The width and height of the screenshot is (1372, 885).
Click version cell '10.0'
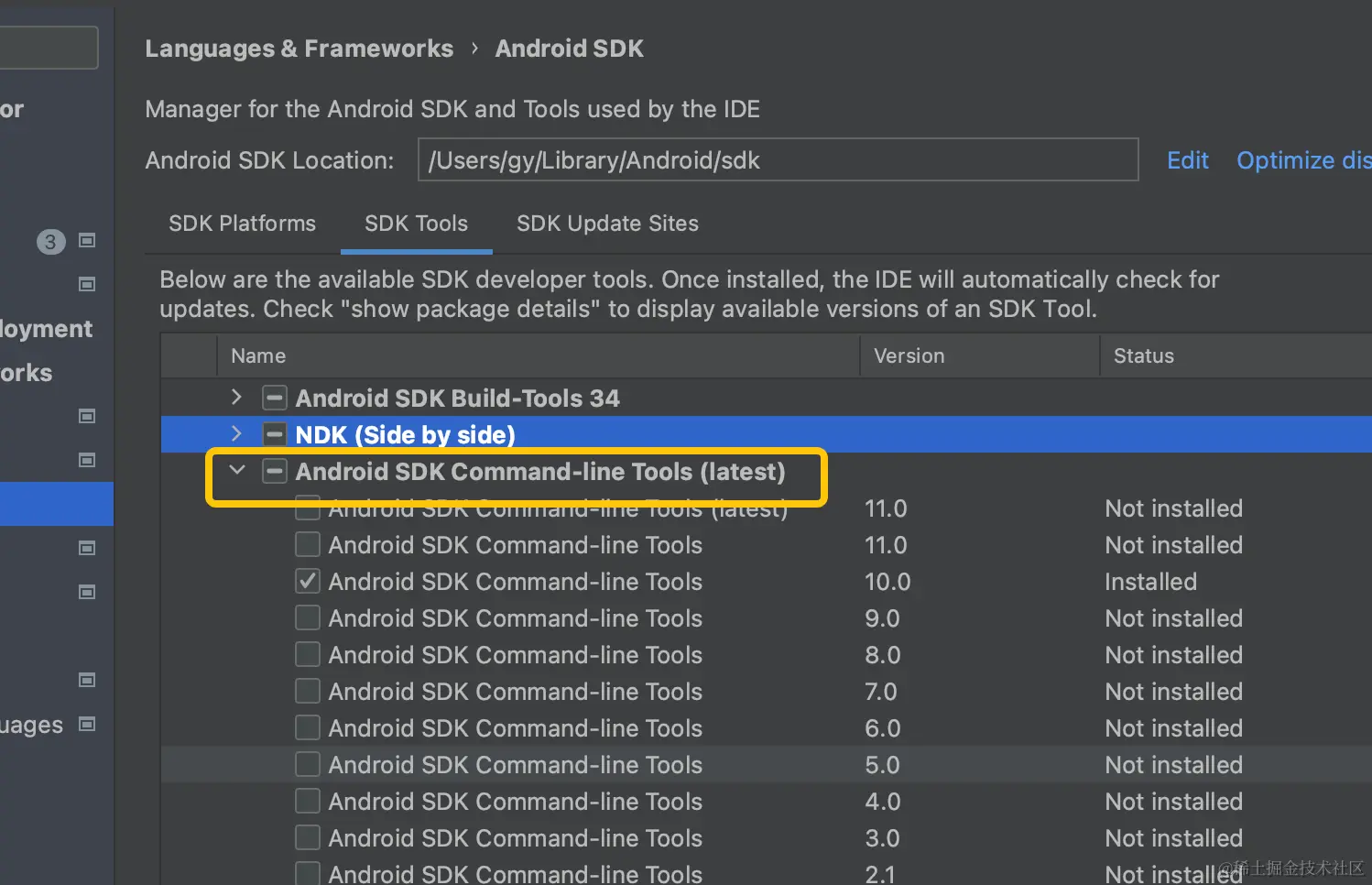click(887, 582)
